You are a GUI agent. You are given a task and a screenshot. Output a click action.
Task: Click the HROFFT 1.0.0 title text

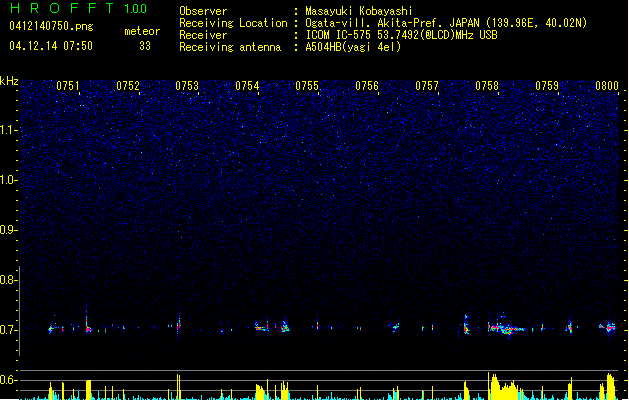tap(78, 8)
